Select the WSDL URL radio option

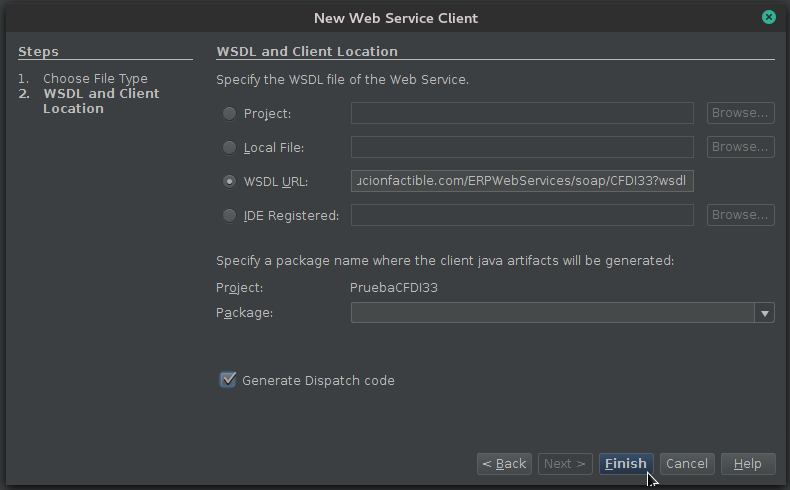[230, 182]
